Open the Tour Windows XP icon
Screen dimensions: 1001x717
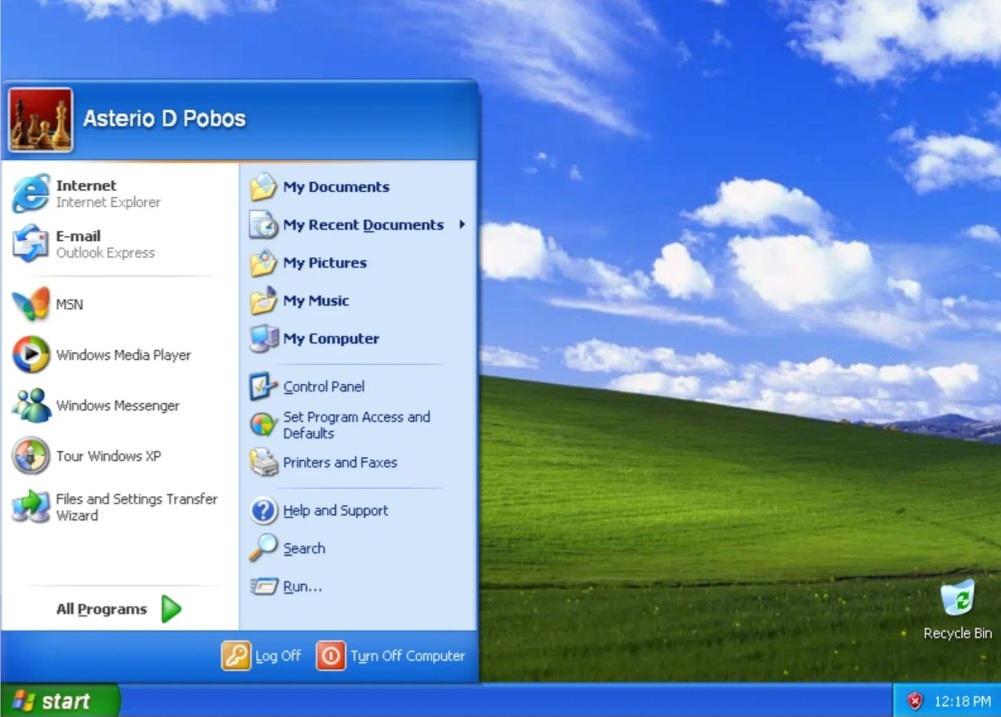click(x=31, y=455)
